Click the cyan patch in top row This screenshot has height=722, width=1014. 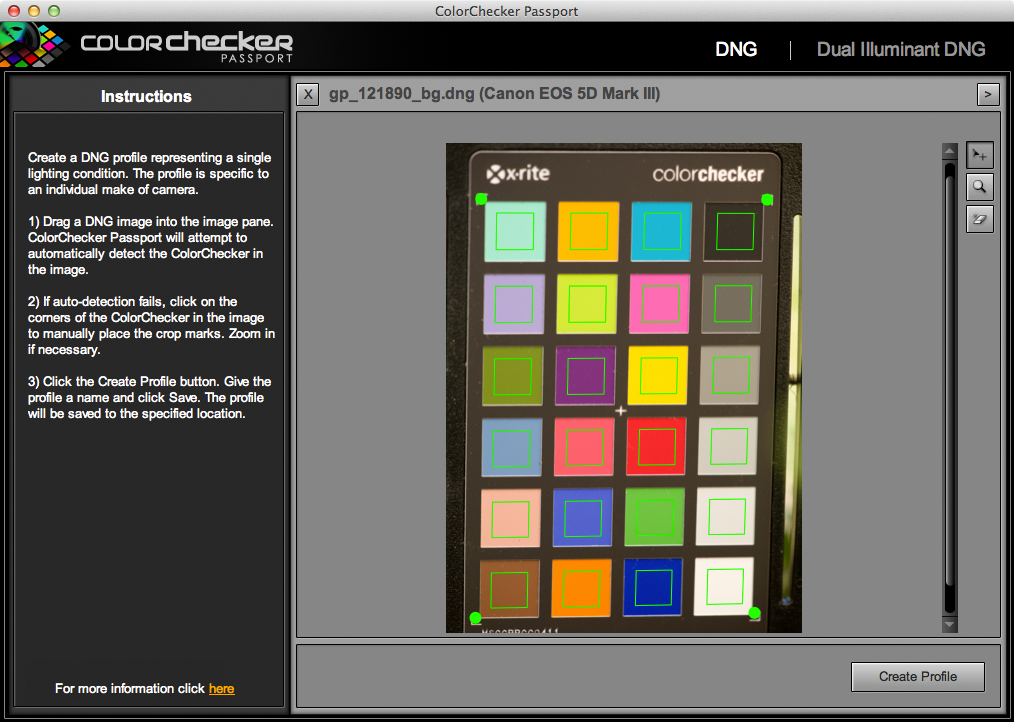click(x=662, y=231)
